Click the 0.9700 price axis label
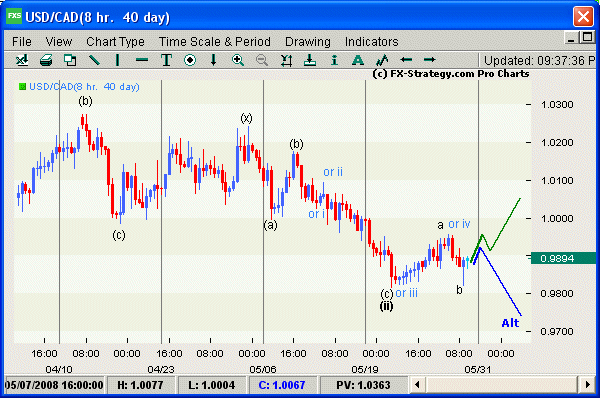The width and height of the screenshot is (600, 398). (x=557, y=331)
